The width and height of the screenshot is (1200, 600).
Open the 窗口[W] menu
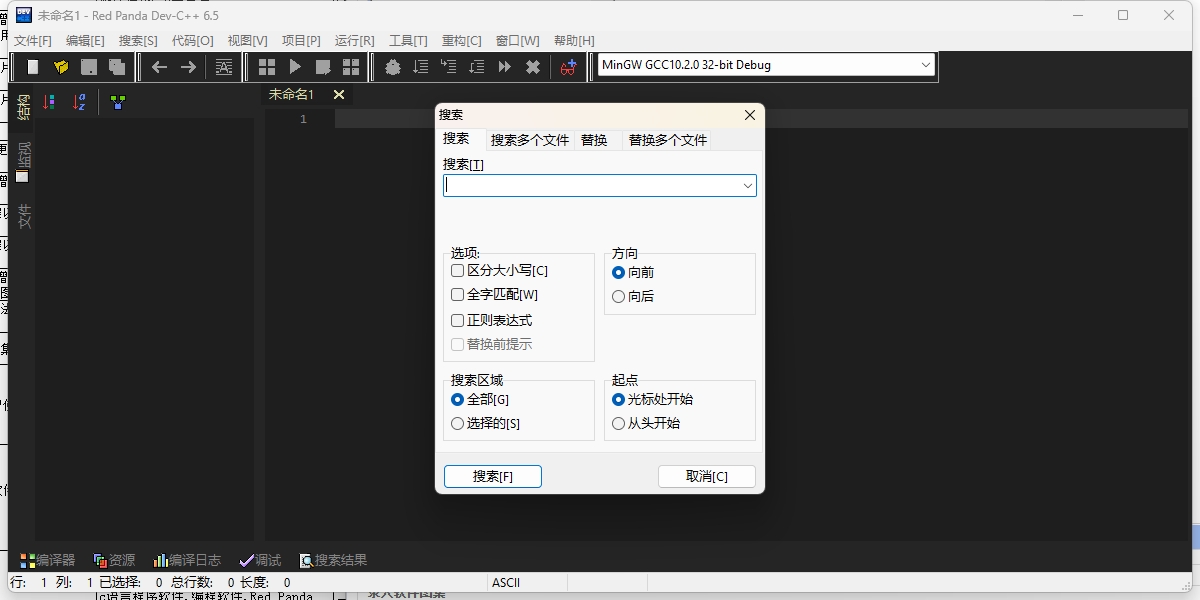(x=517, y=41)
